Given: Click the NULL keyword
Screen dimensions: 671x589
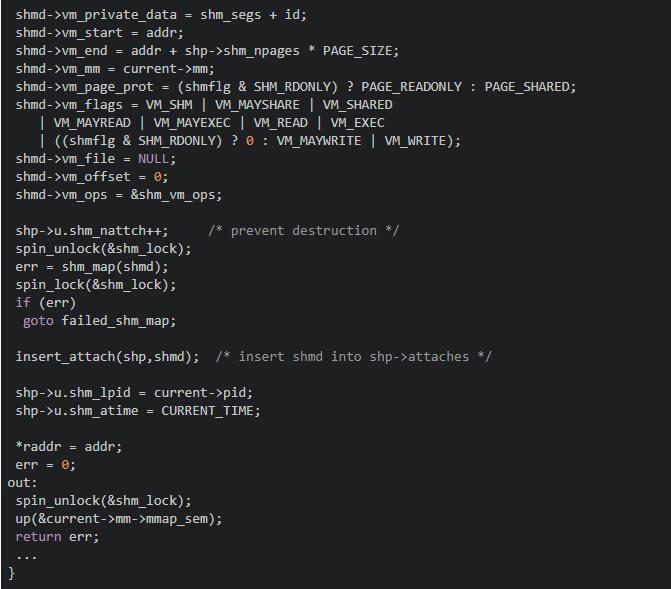Looking at the screenshot, I should [154, 159].
